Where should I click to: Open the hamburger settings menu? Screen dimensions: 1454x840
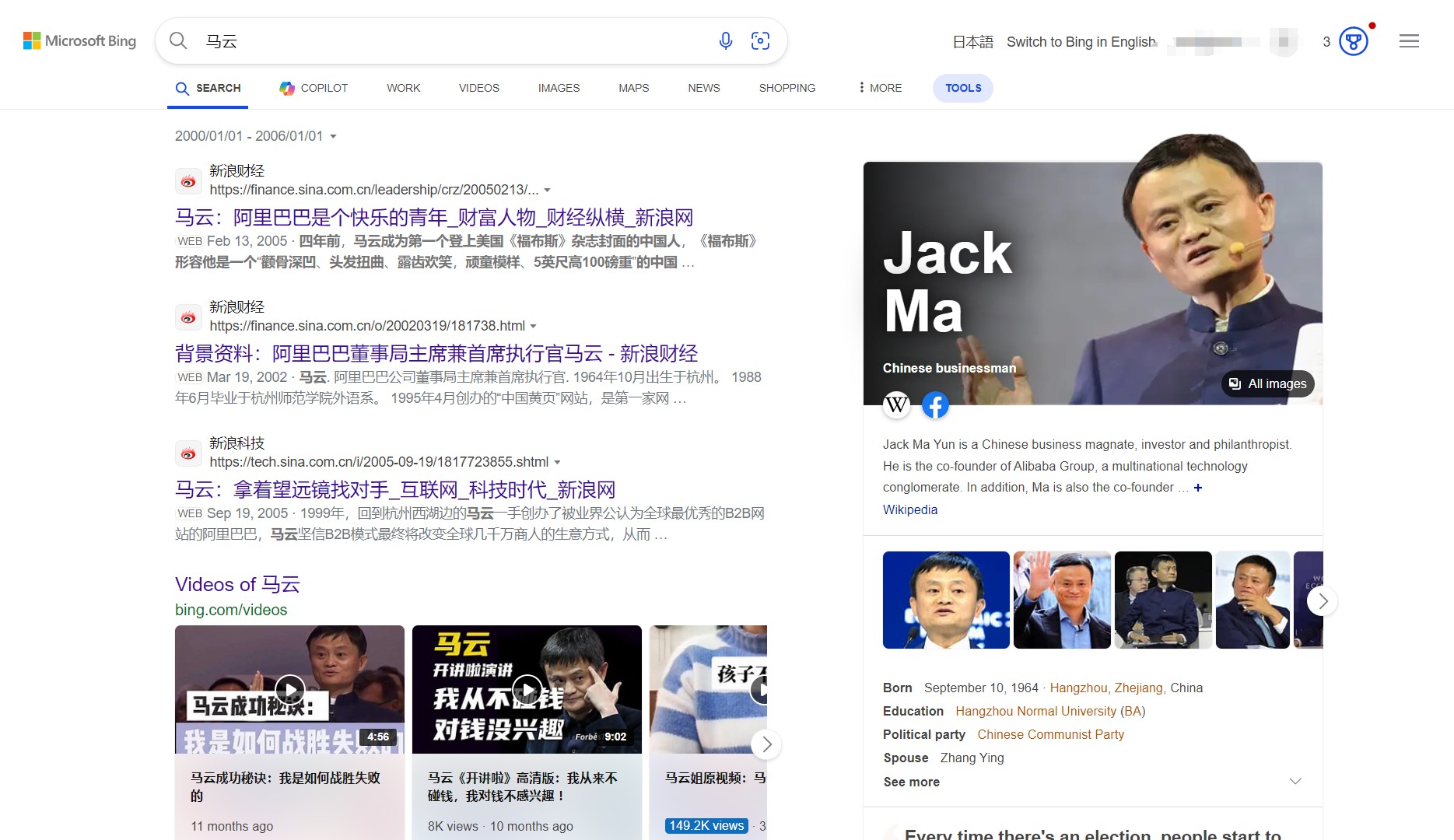coord(1409,41)
